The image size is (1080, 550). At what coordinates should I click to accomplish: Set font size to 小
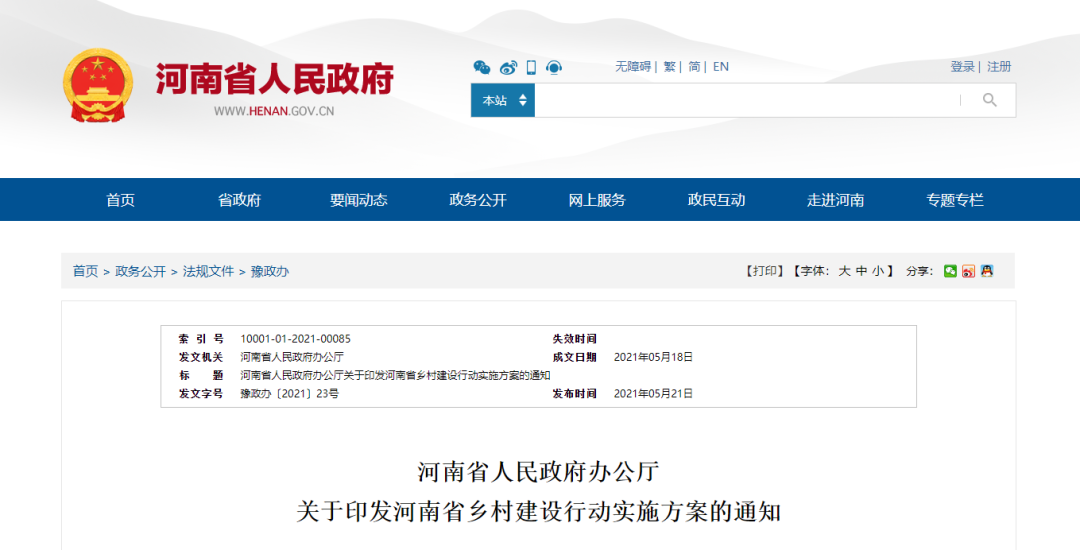click(x=878, y=271)
